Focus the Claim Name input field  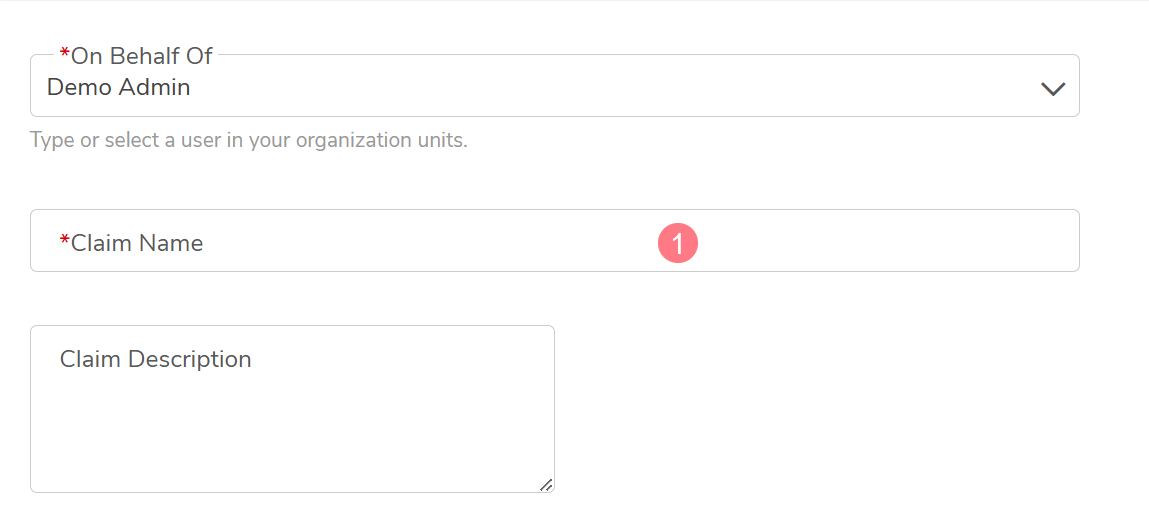pos(400,241)
